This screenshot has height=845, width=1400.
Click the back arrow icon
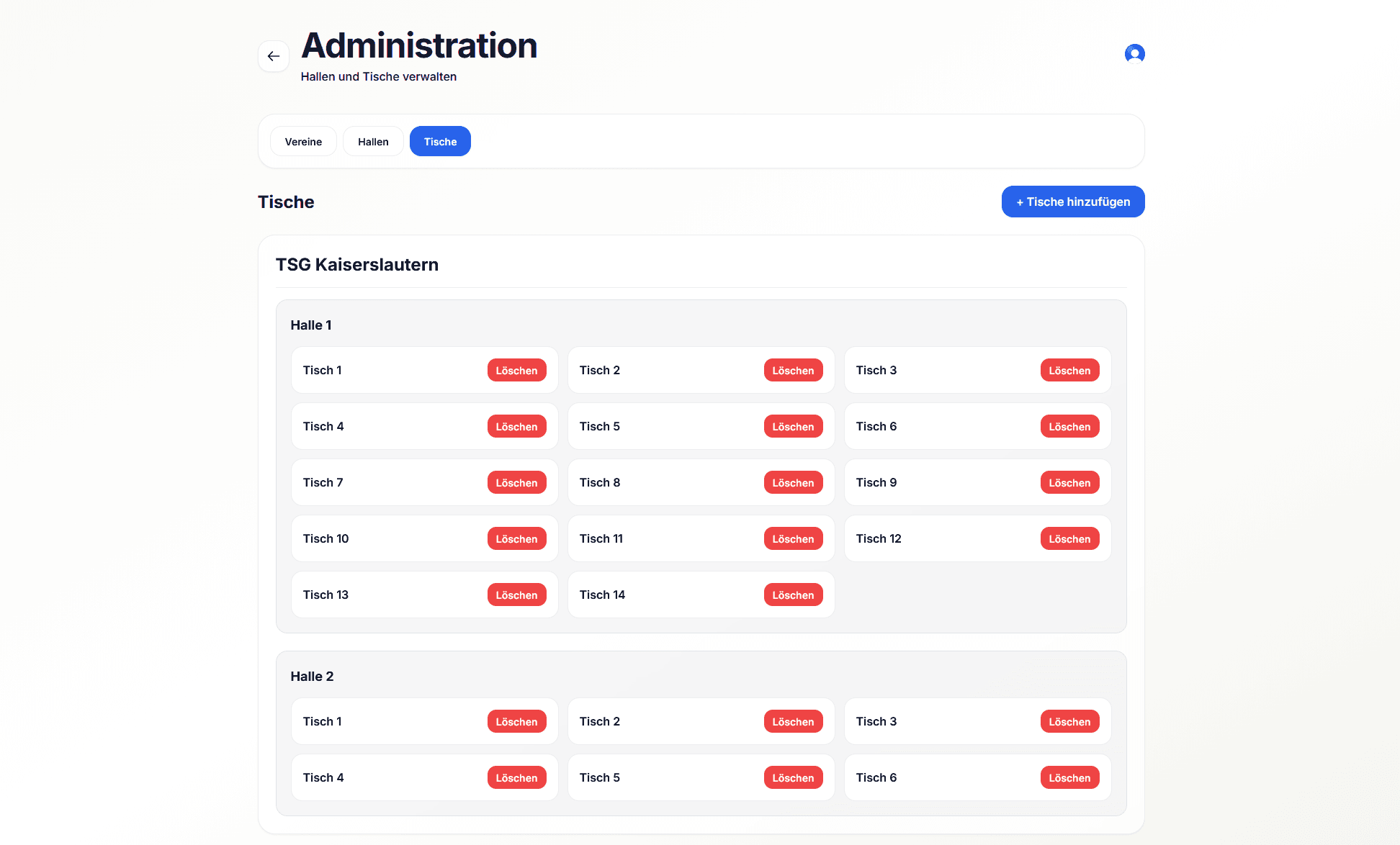pyautogui.click(x=274, y=56)
